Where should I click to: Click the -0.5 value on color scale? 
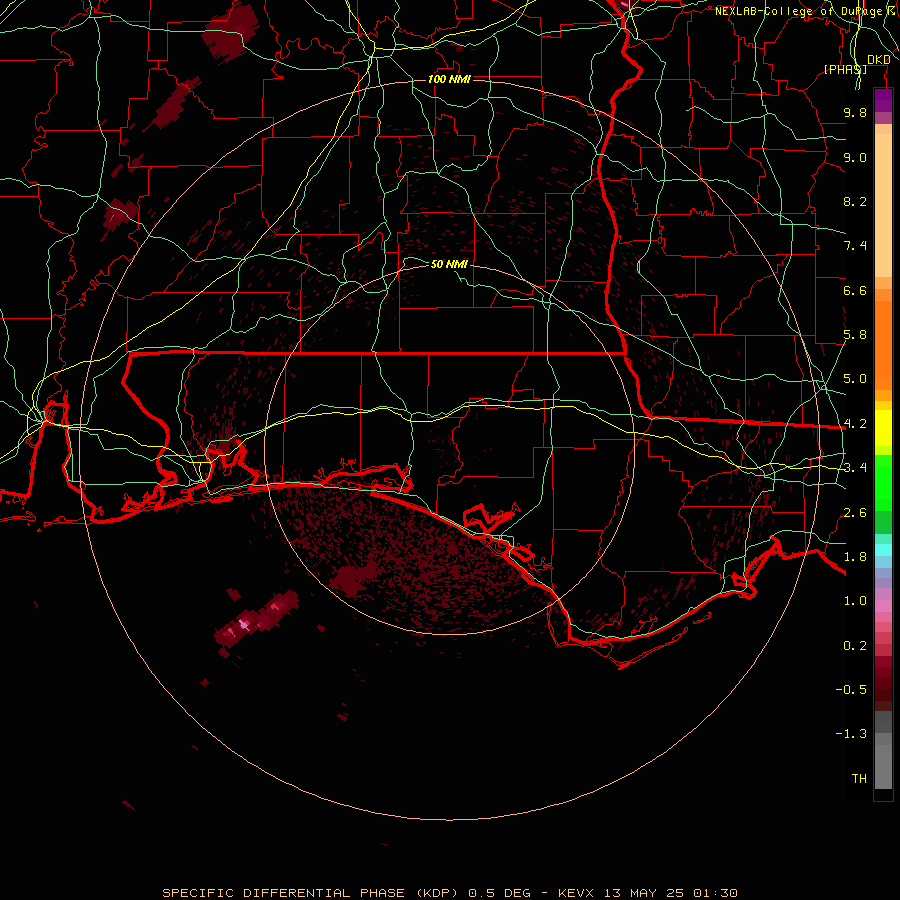coord(851,690)
